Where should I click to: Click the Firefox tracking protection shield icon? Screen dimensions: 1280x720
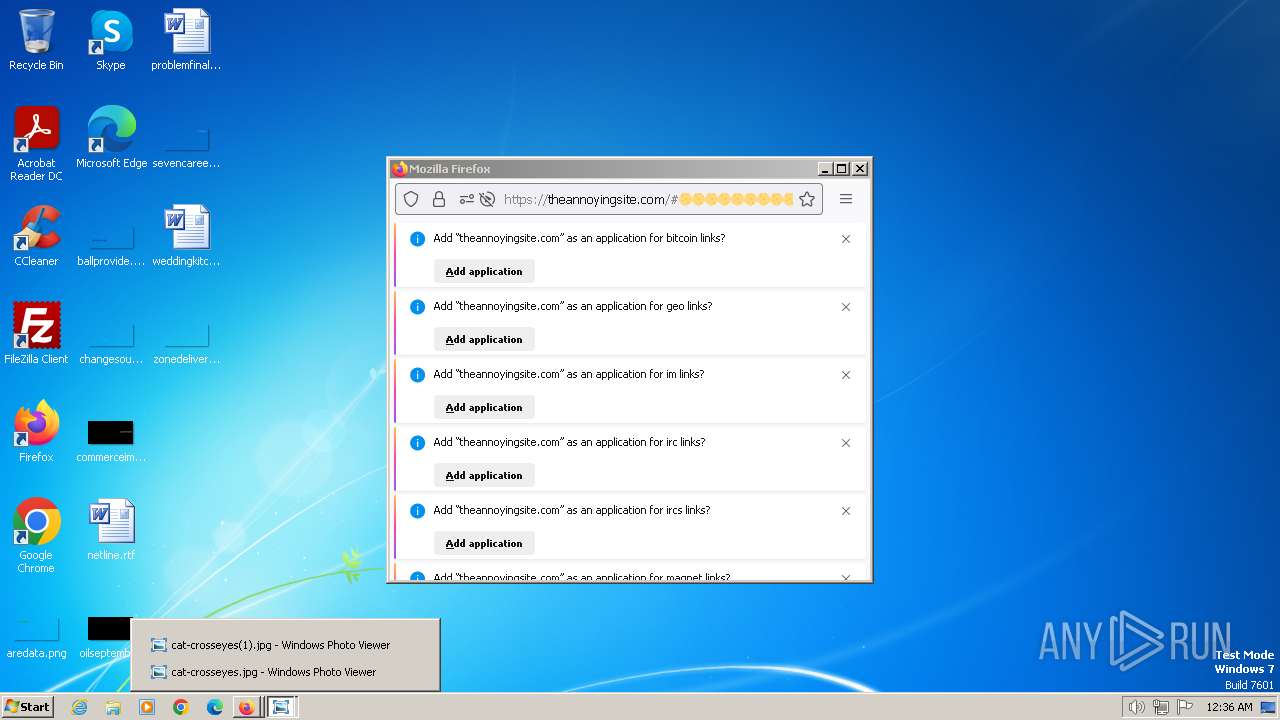[x=411, y=199]
